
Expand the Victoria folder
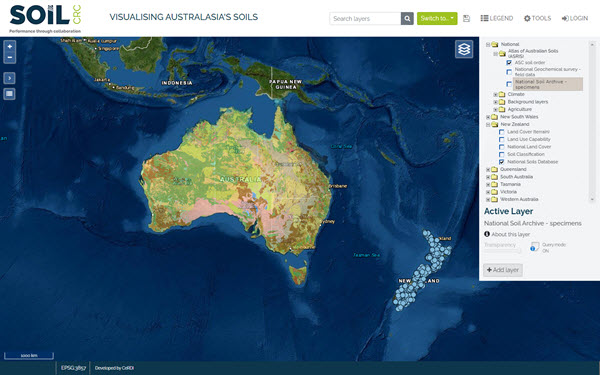(488, 192)
